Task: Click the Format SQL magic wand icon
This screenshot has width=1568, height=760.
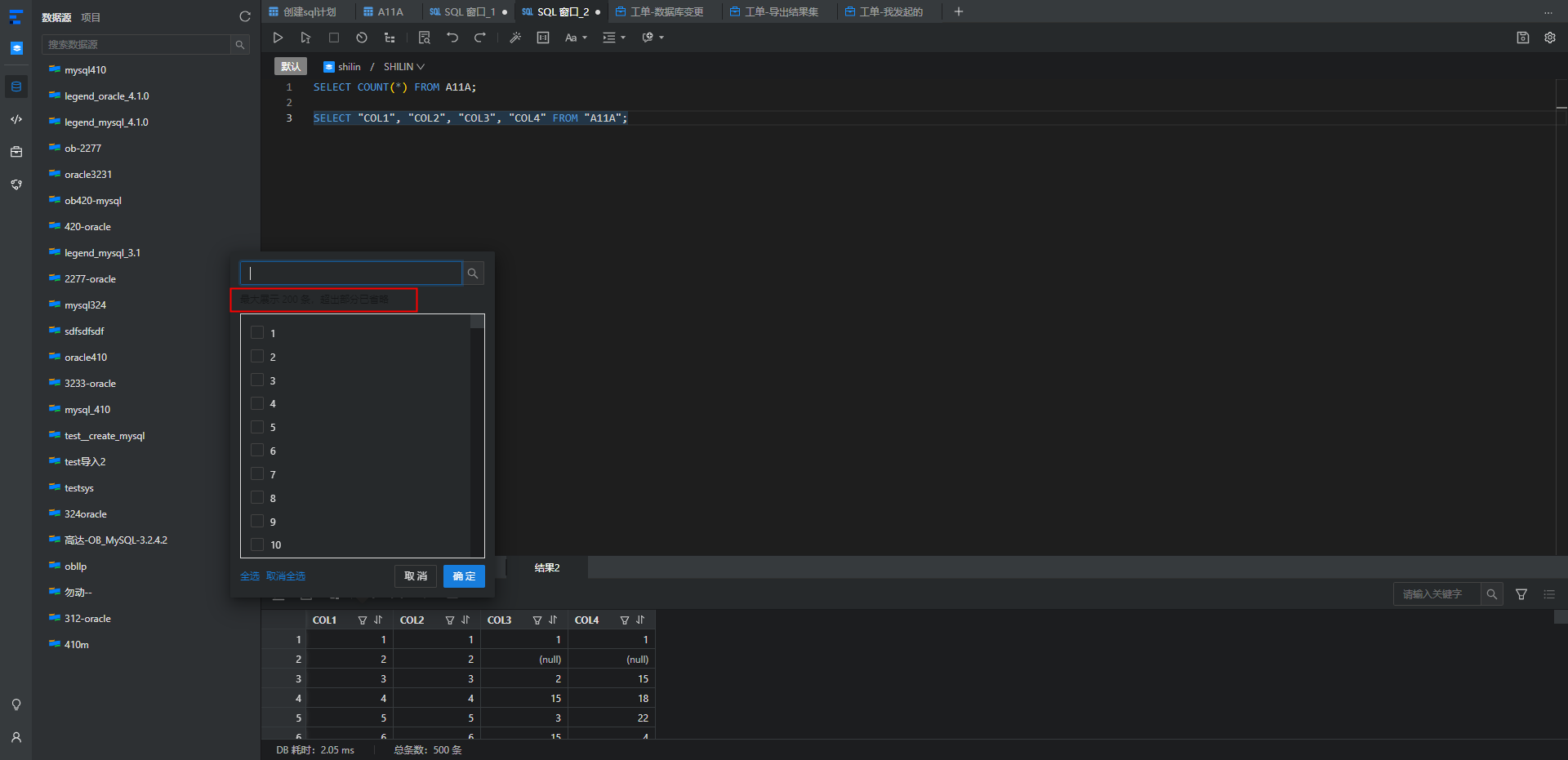Action: pos(515,38)
